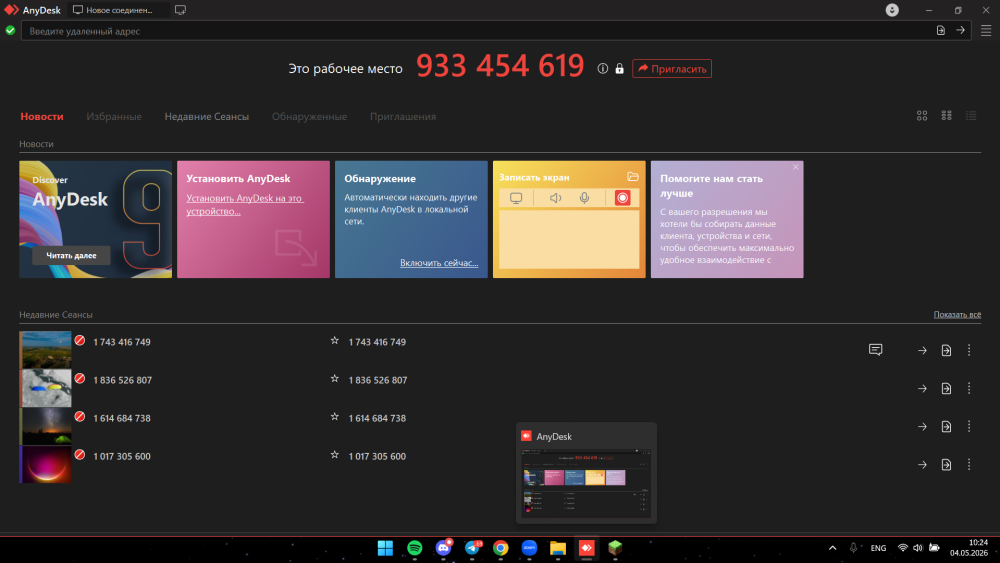
Task: Favorite session 1 743 416 749 with star
Action: [334, 340]
